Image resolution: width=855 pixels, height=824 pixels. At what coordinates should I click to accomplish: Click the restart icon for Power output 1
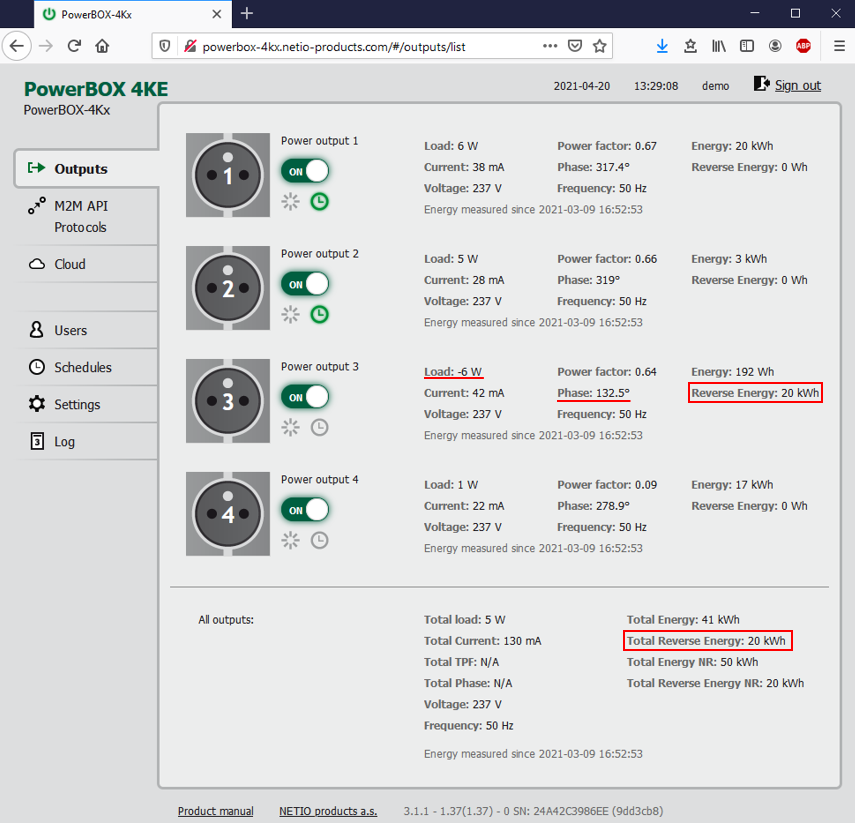(x=291, y=202)
